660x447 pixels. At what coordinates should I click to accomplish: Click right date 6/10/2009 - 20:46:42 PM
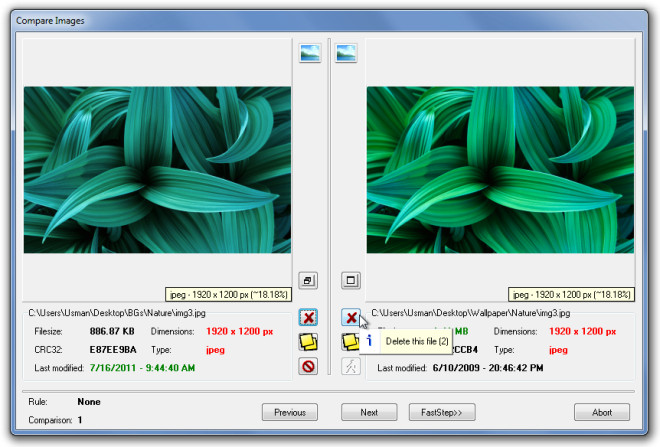click(488, 368)
